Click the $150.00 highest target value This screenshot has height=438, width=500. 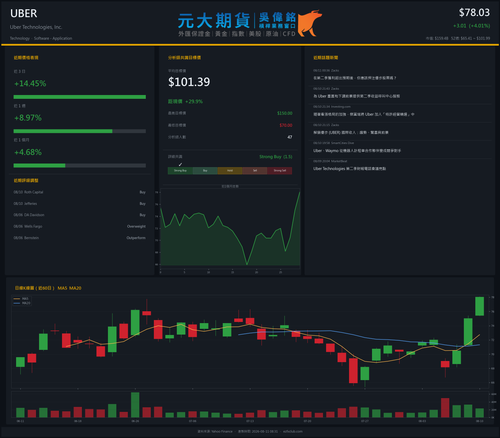click(285, 113)
